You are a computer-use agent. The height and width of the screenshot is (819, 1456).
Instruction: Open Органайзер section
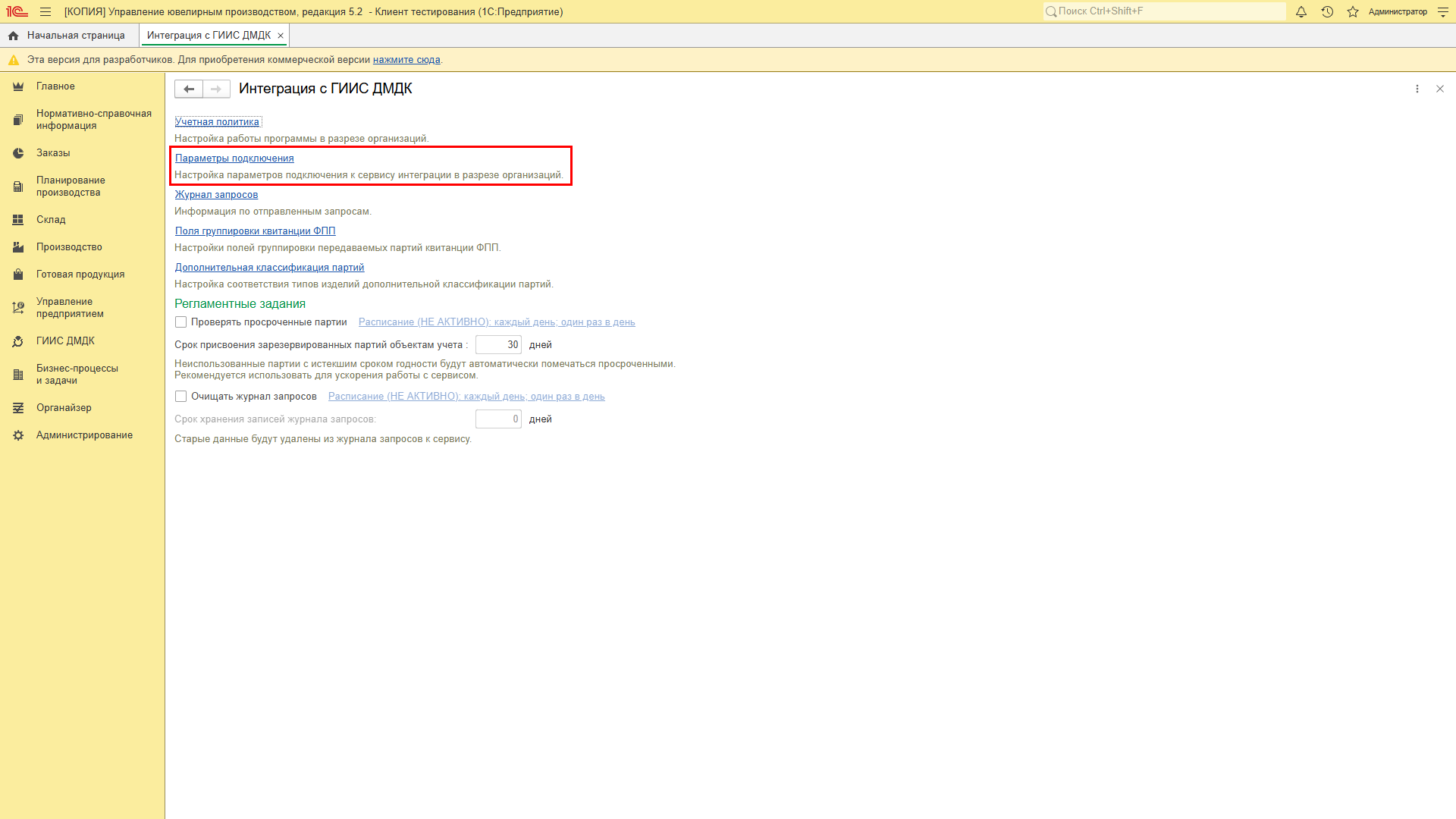[x=64, y=408]
